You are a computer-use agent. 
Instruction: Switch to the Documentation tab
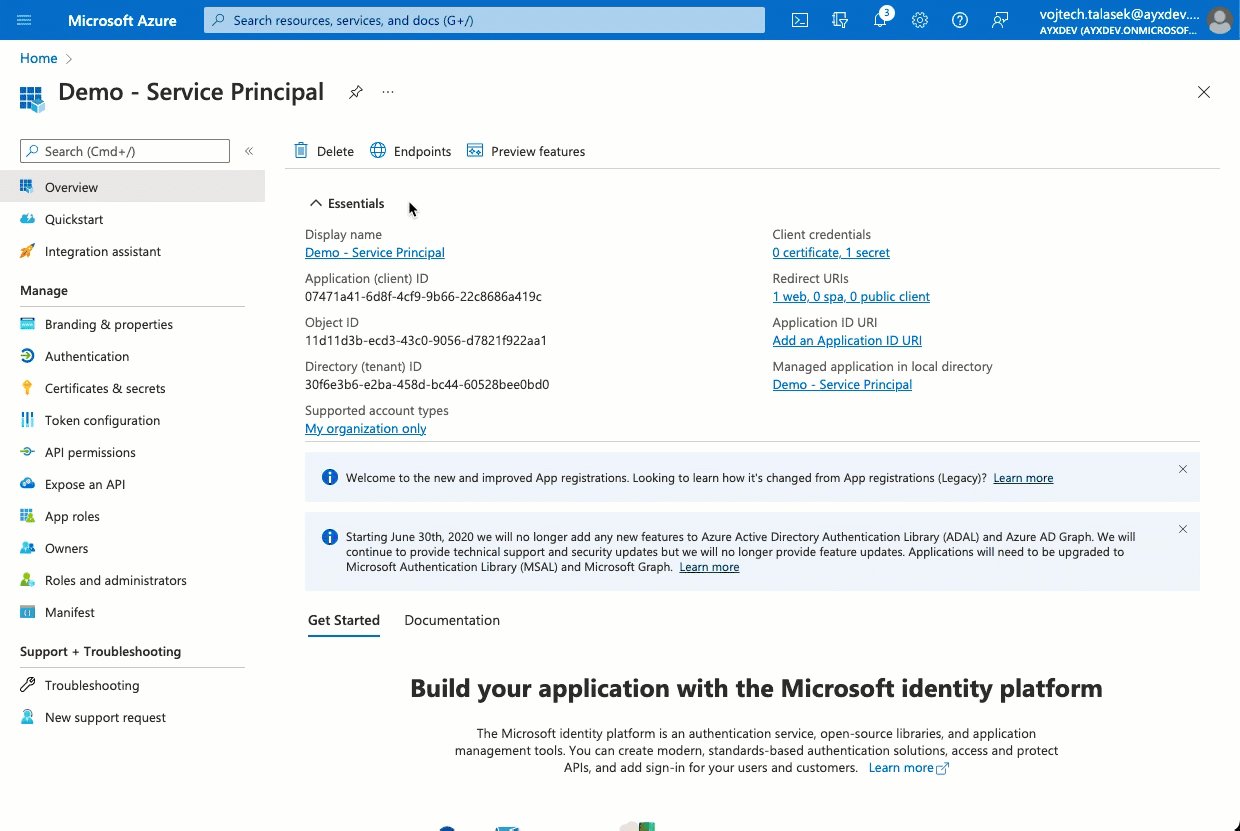click(452, 620)
